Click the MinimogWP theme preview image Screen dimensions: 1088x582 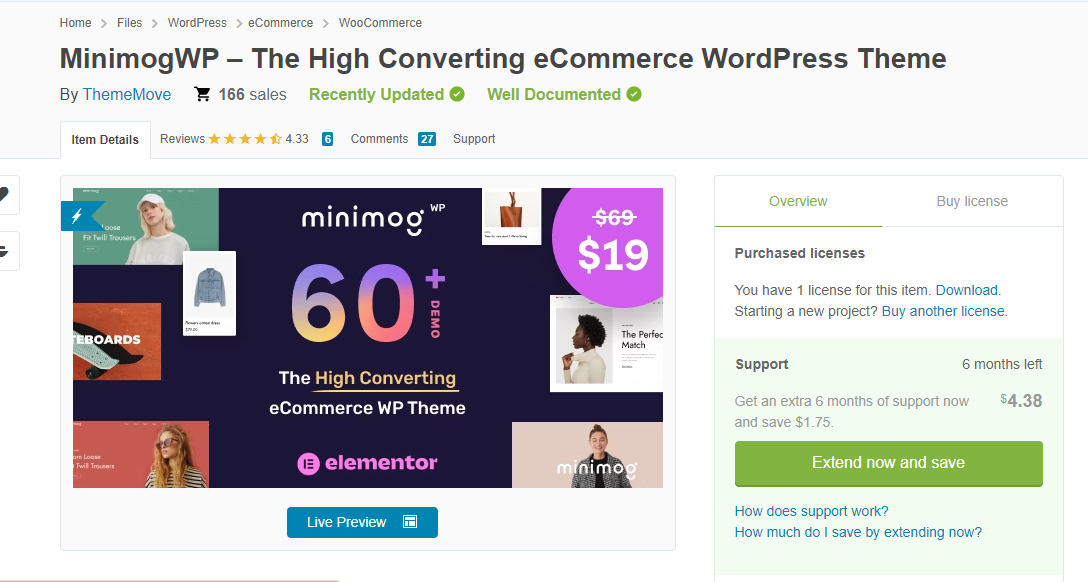click(x=367, y=337)
